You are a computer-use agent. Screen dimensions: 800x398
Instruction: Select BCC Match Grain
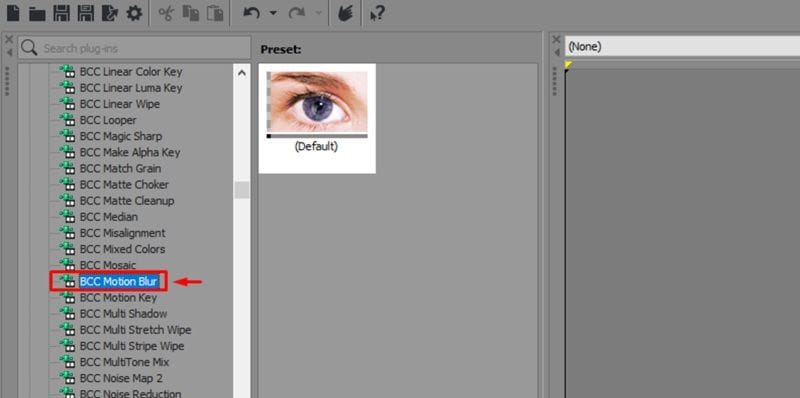point(120,168)
